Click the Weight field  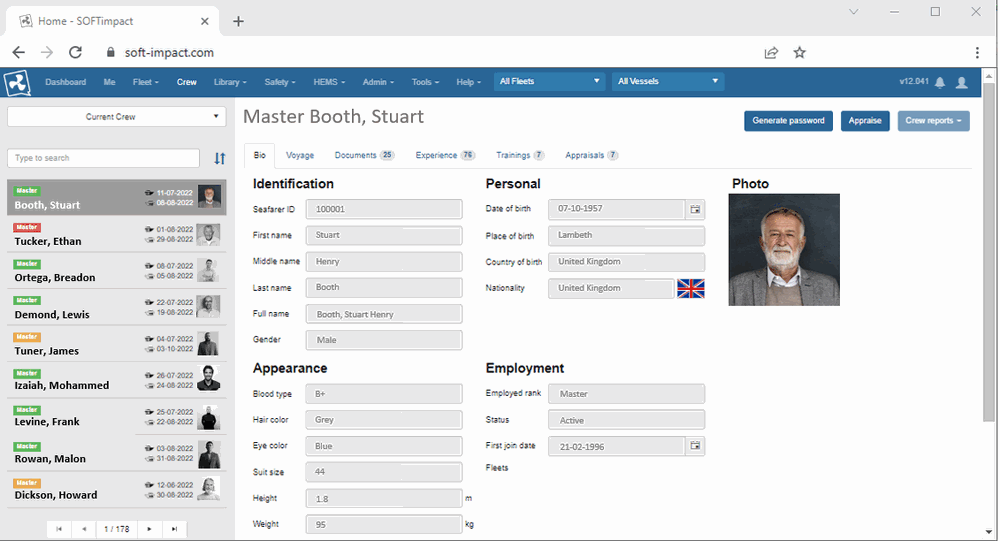click(384, 524)
